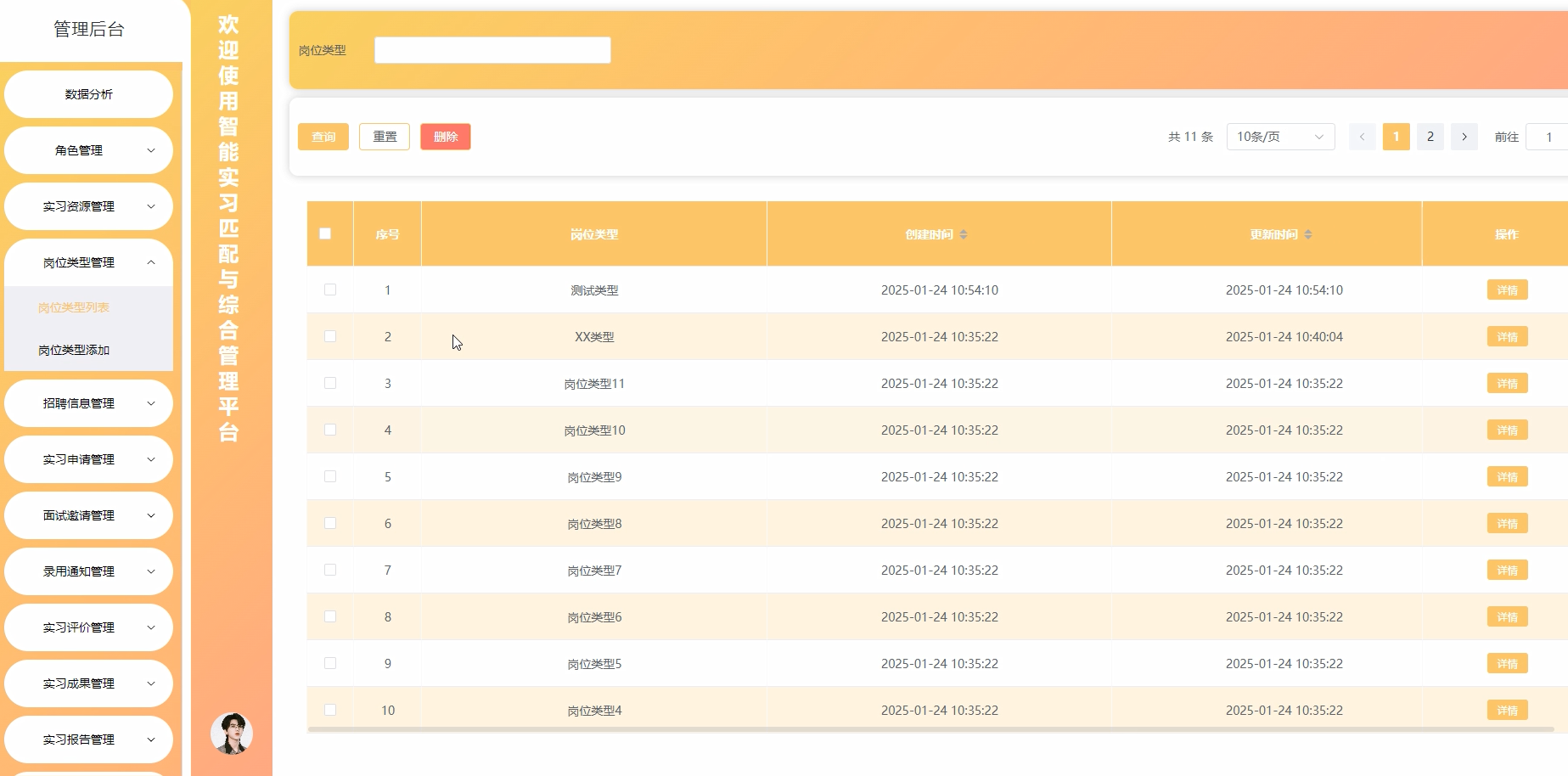
Task: Expand the 实习资源管理 menu
Action: [x=88, y=206]
